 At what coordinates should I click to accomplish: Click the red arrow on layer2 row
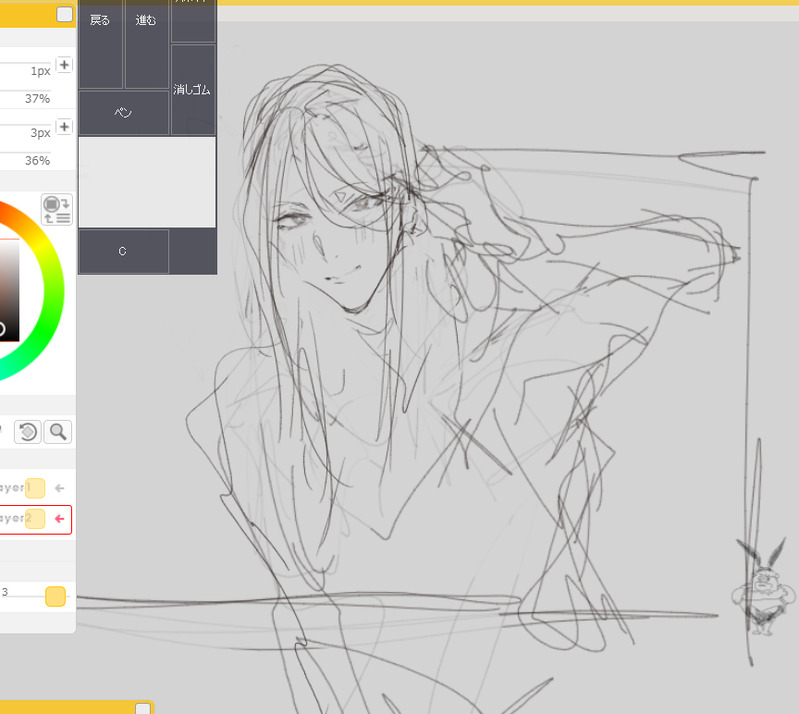[x=60, y=519]
